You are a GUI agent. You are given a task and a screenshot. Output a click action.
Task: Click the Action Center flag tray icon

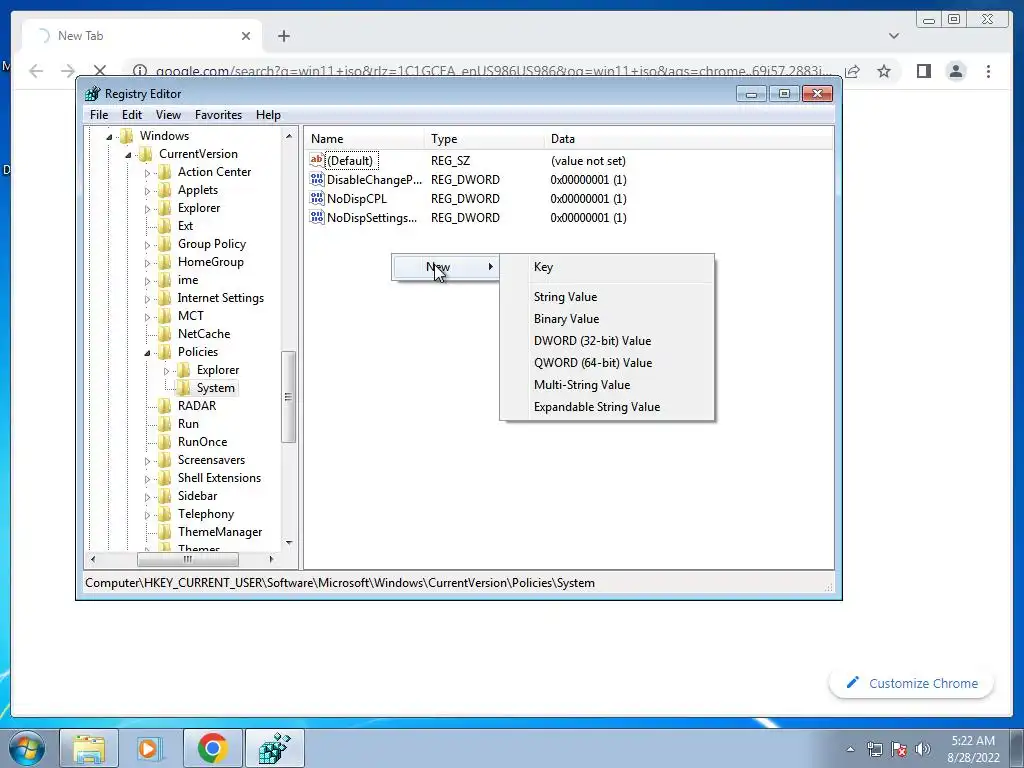[899, 749]
